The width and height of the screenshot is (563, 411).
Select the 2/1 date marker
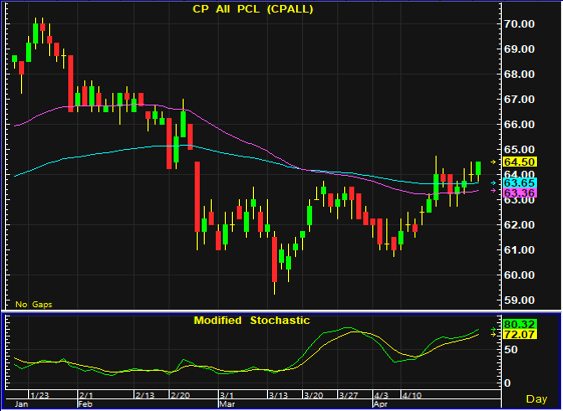click(x=85, y=396)
